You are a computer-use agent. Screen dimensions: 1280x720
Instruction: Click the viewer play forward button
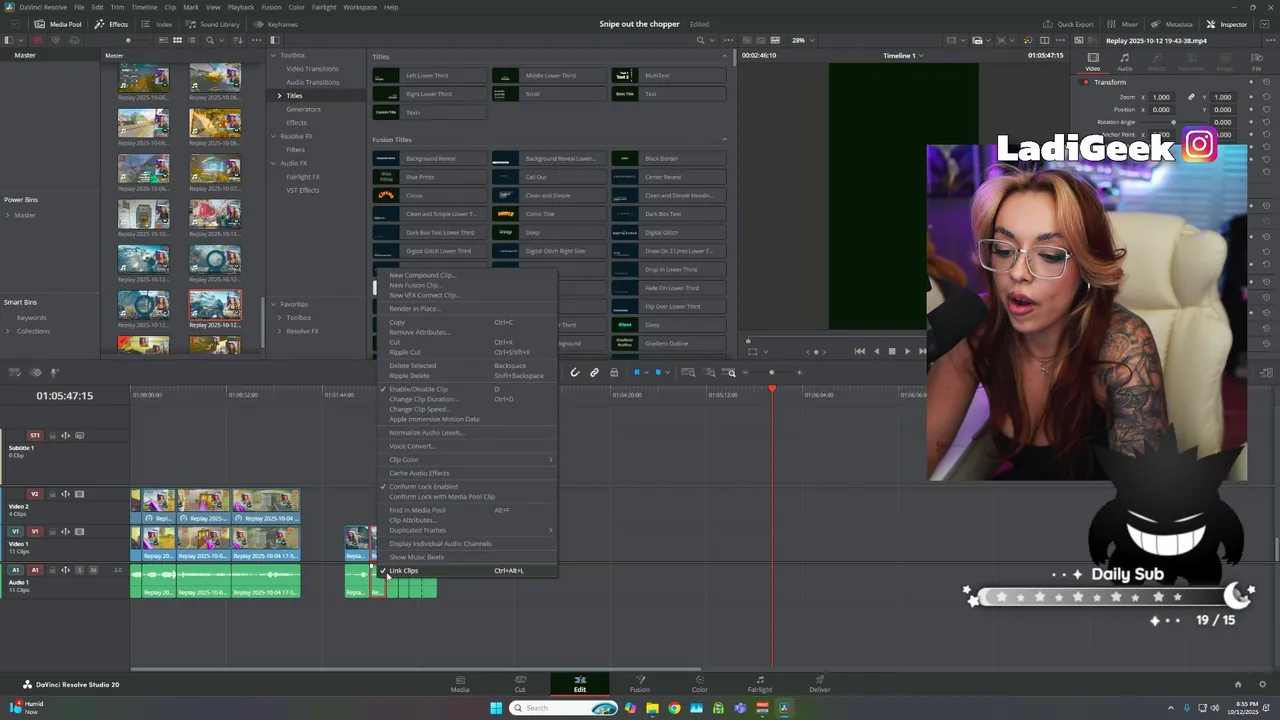[x=907, y=351]
